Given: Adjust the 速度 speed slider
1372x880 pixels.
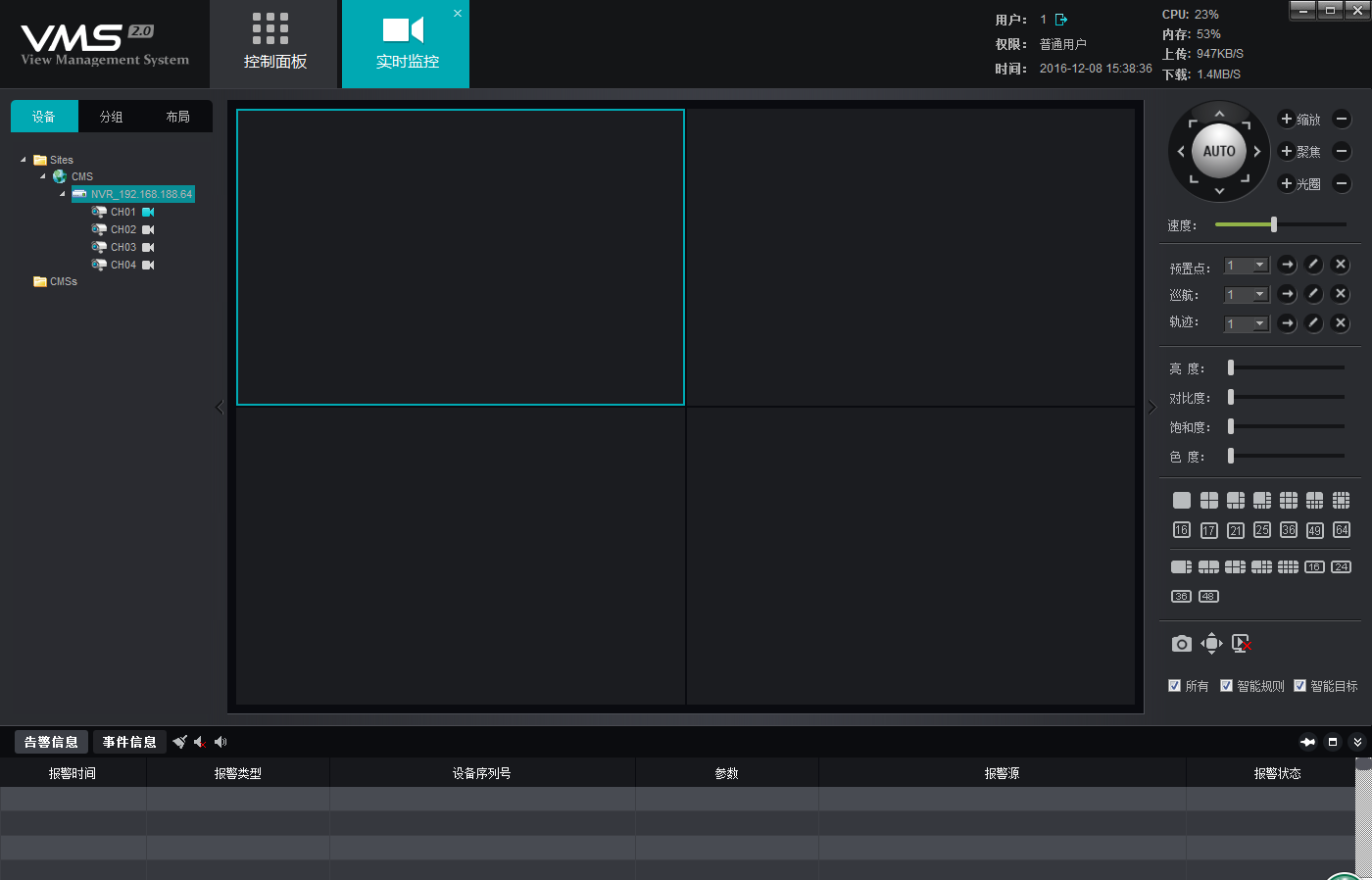Looking at the screenshot, I should (x=1274, y=224).
